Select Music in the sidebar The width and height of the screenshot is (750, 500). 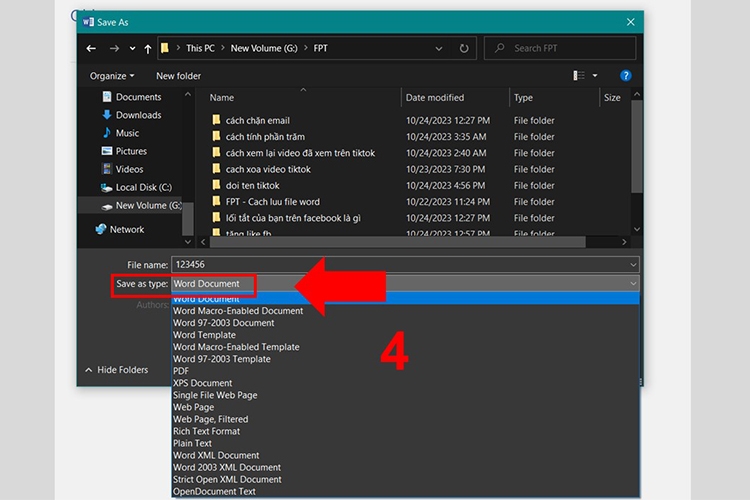point(121,133)
